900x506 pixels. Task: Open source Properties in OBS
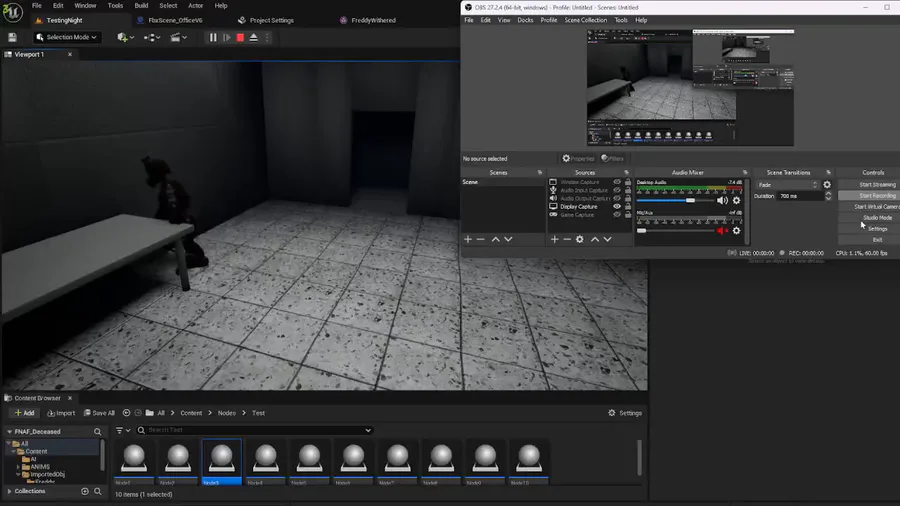(578, 159)
